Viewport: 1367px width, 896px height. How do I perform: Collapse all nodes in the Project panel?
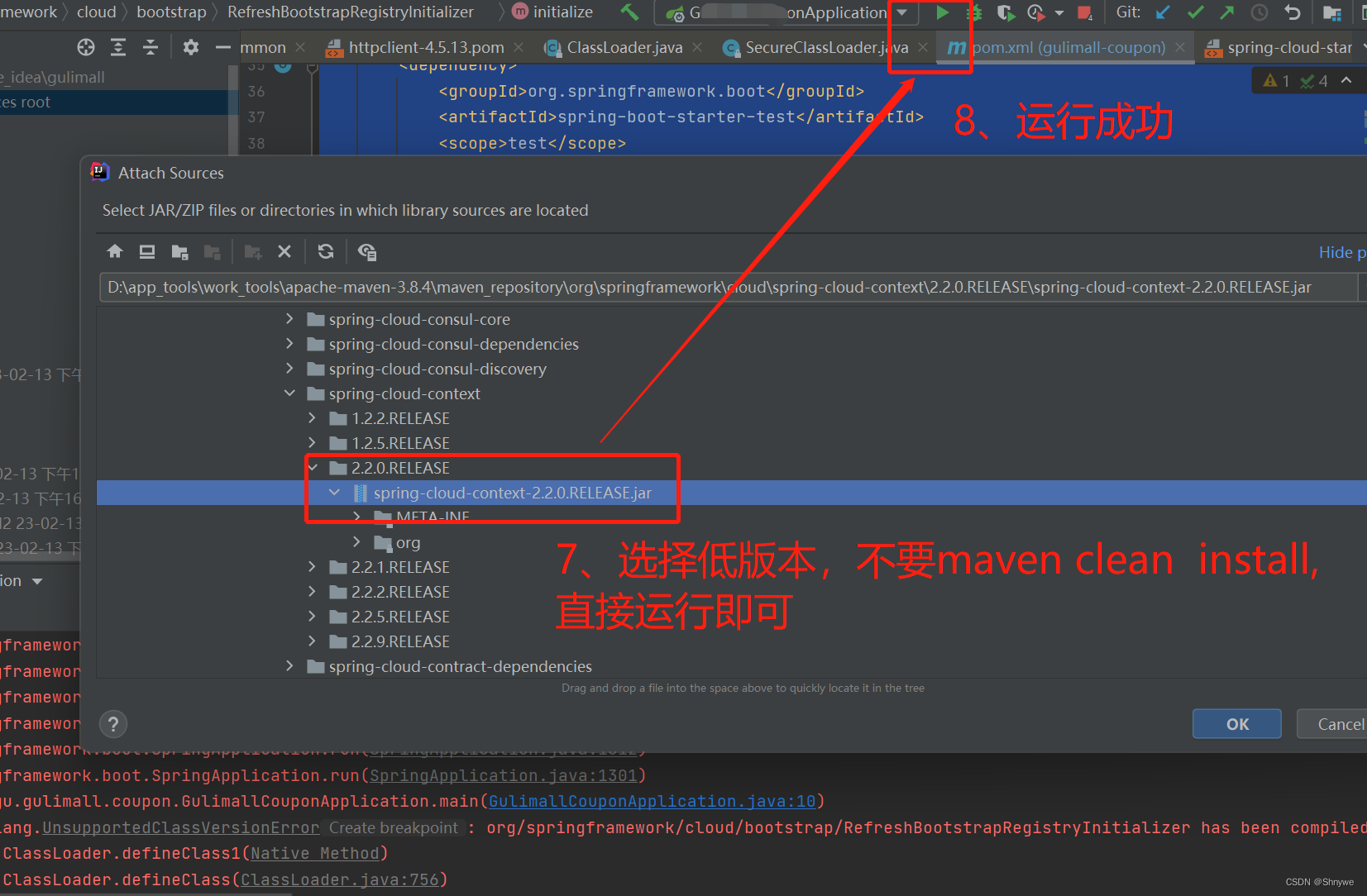(x=151, y=47)
